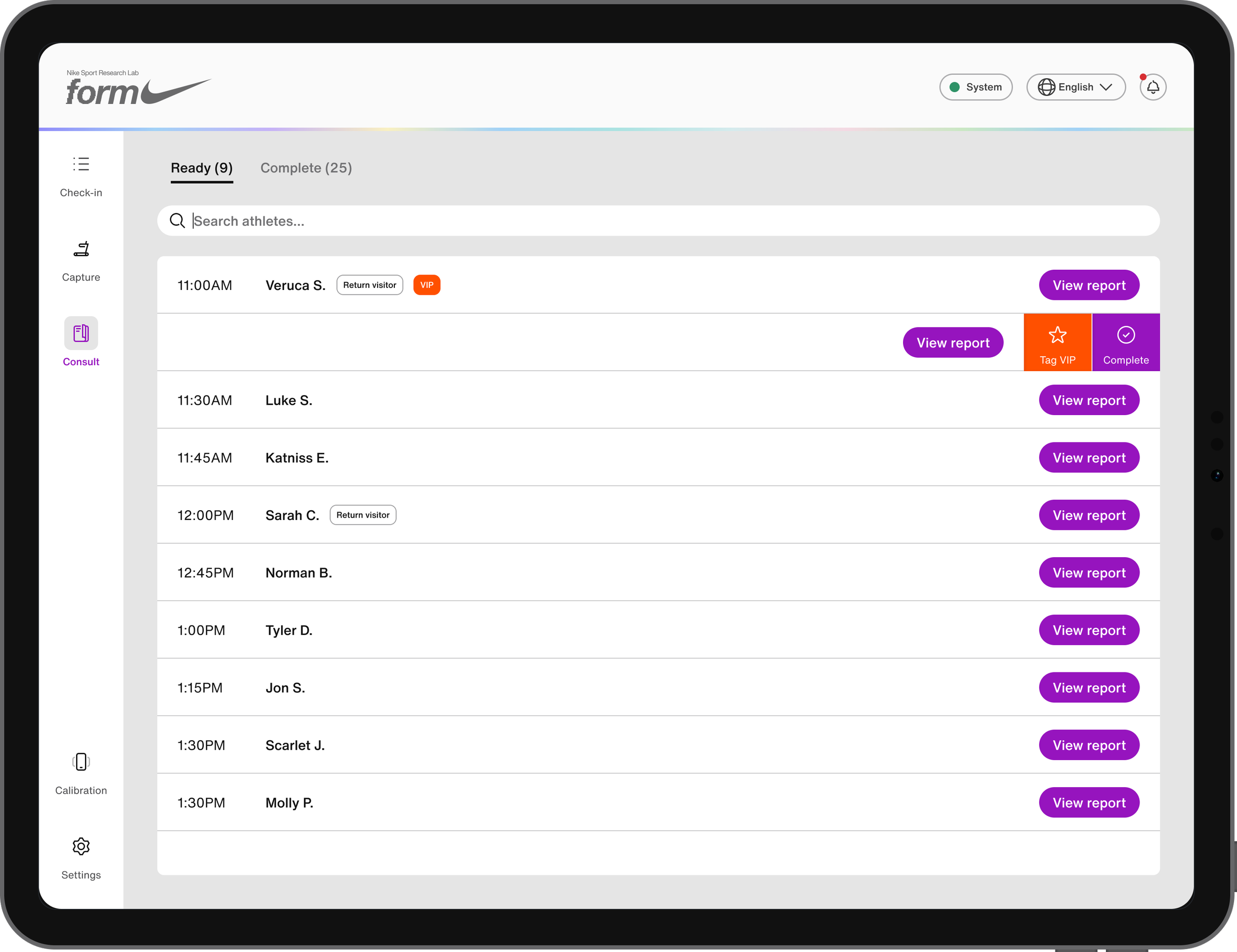This screenshot has height=952, width=1237.
Task: View report in the swiped row
Action: [x=952, y=342]
